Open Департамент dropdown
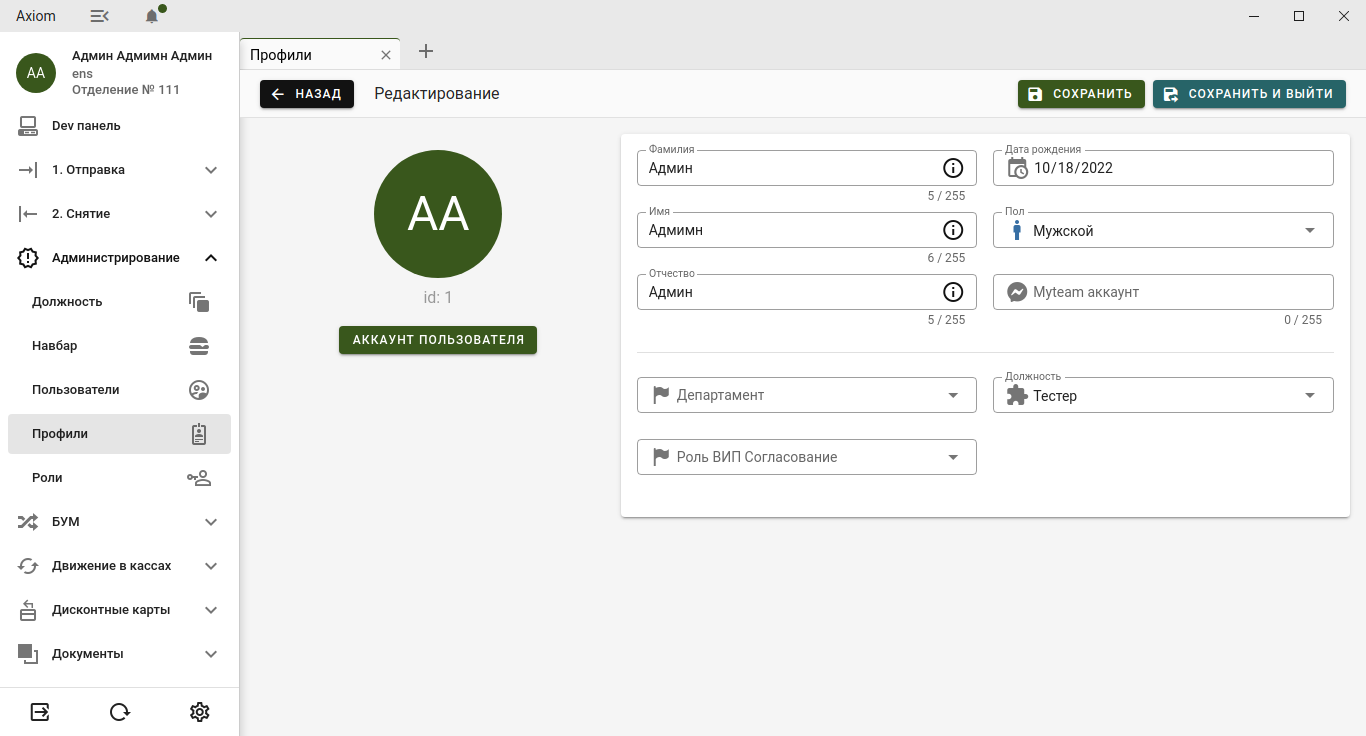1366x736 pixels. tap(807, 395)
